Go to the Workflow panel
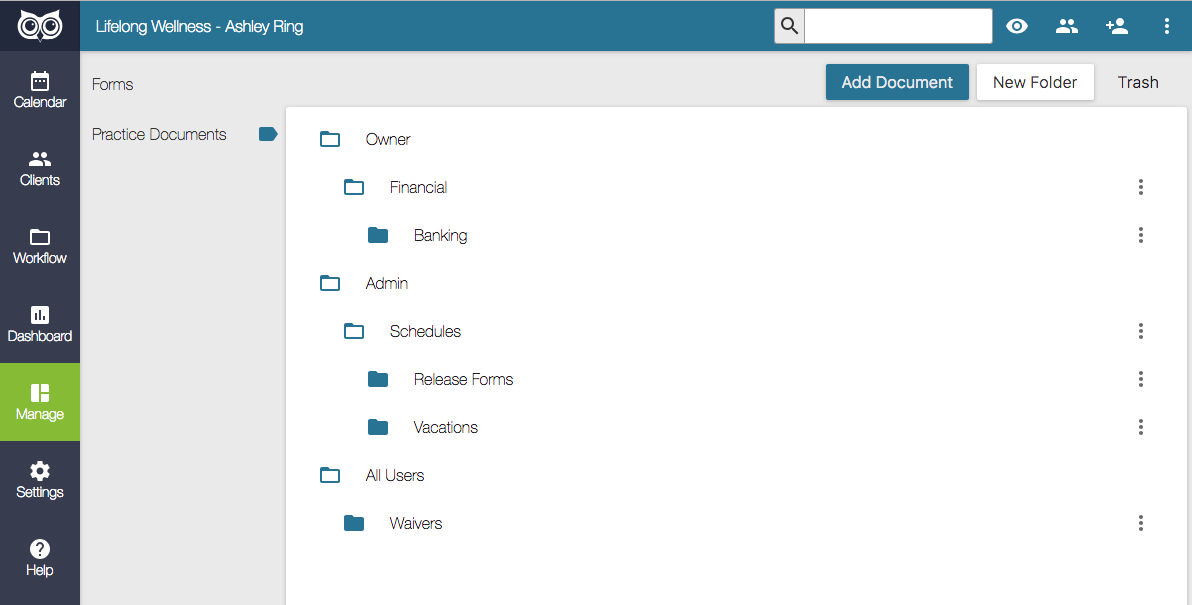 click(x=40, y=245)
